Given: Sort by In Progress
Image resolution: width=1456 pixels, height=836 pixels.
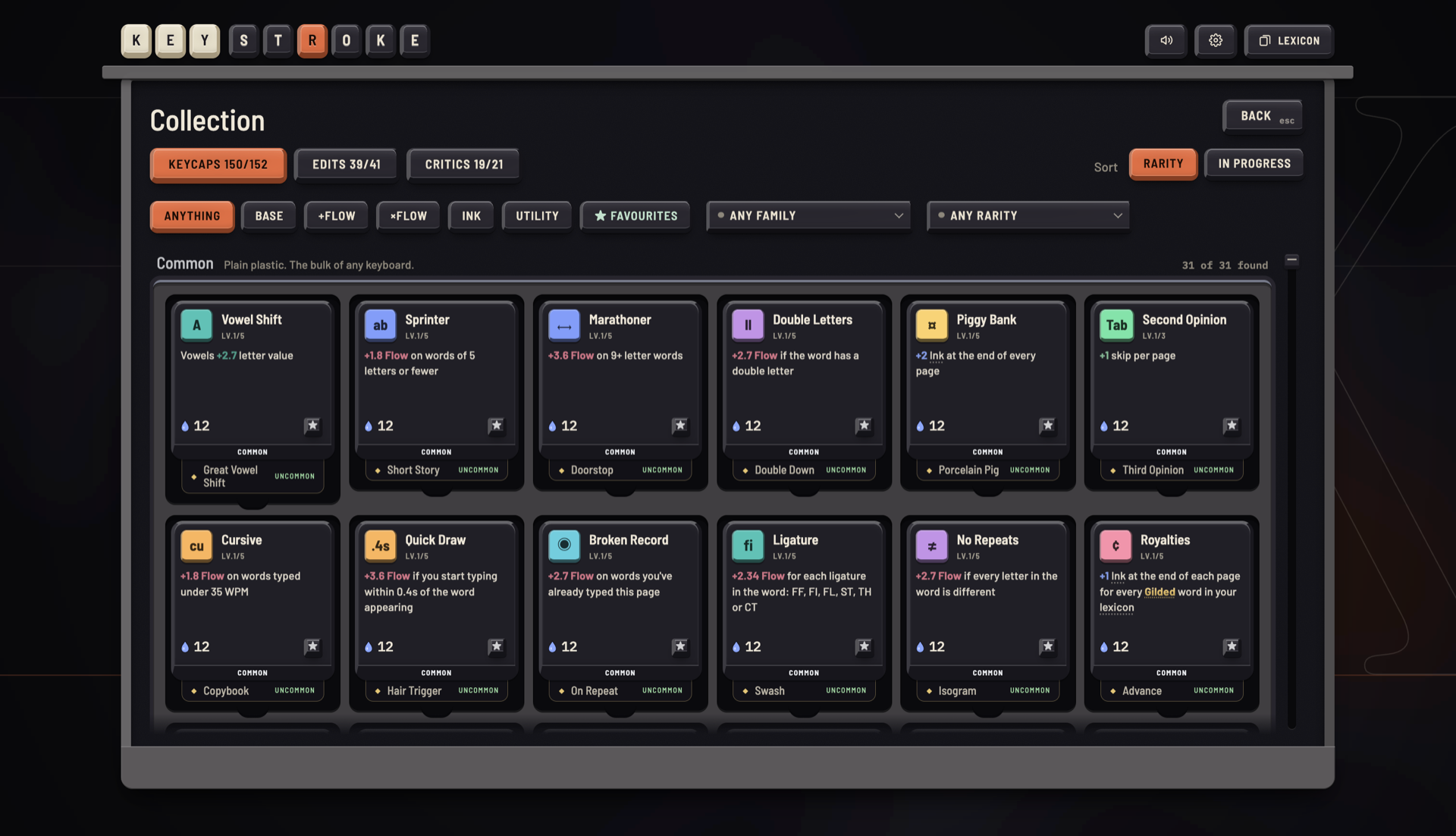Looking at the screenshot, I should 1254,164.
